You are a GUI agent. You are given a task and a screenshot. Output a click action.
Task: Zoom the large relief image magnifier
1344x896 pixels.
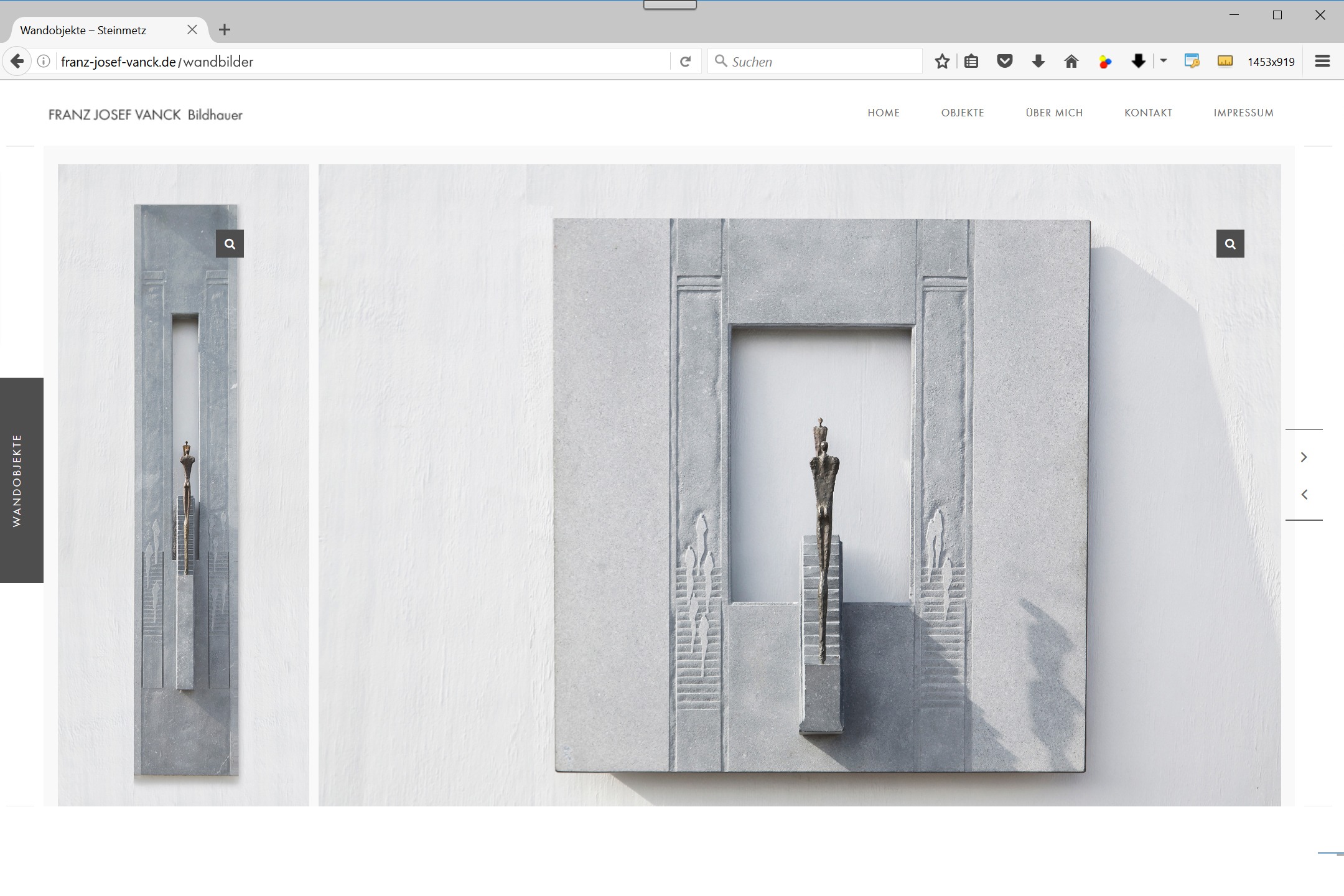point(1230,243)
